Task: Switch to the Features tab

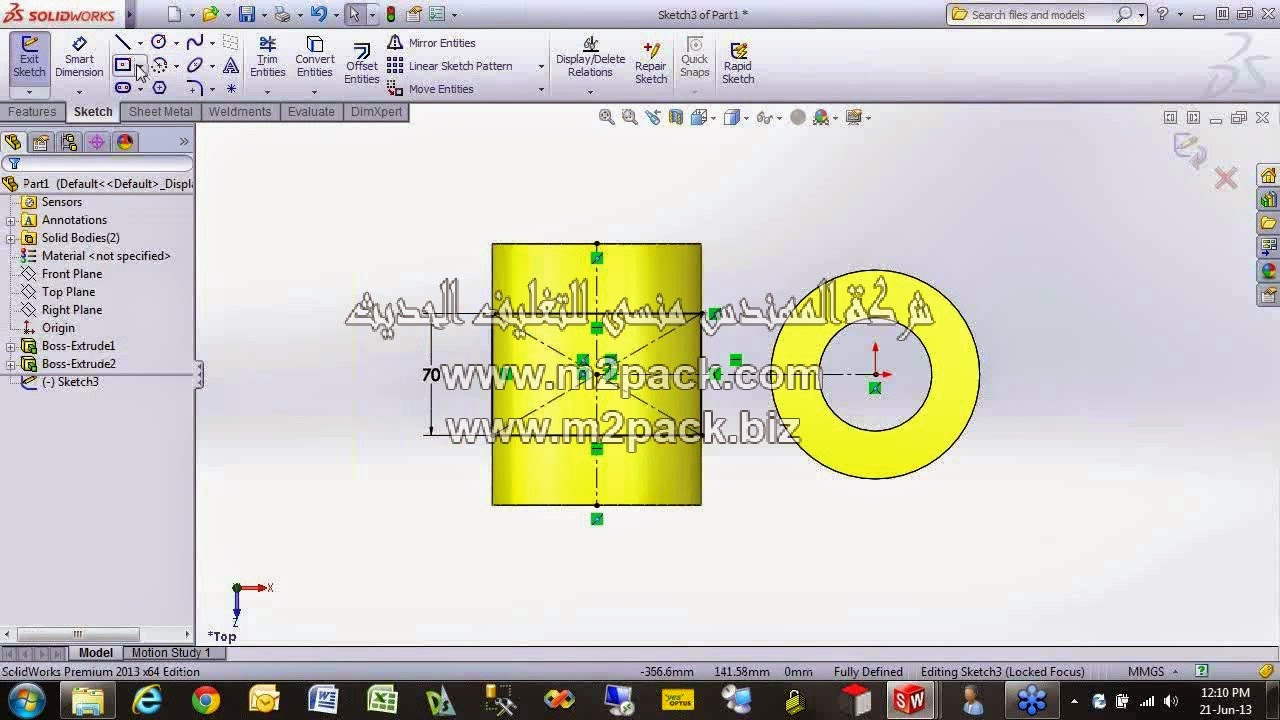Action: (x=32, y=112)
